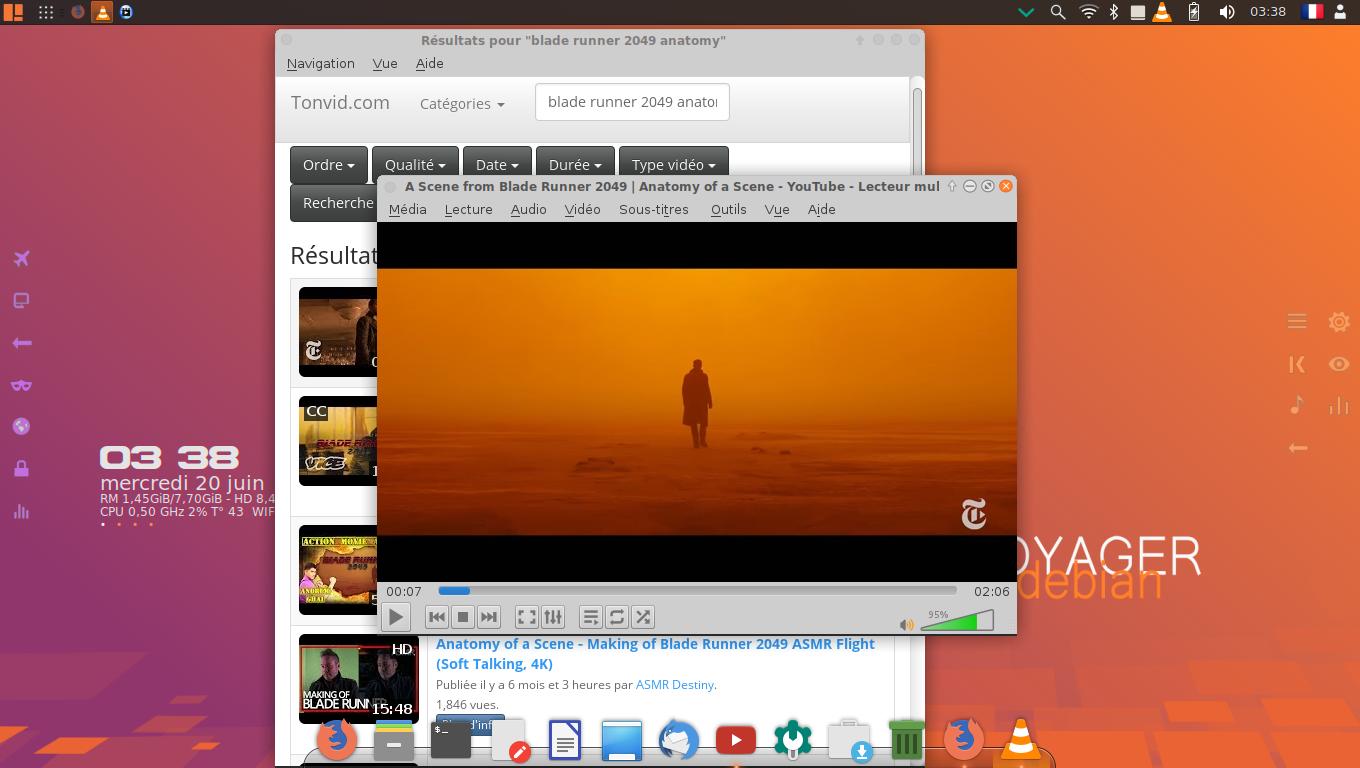
Task: Seek in the VLC progress bar
Action: point(697,591)
